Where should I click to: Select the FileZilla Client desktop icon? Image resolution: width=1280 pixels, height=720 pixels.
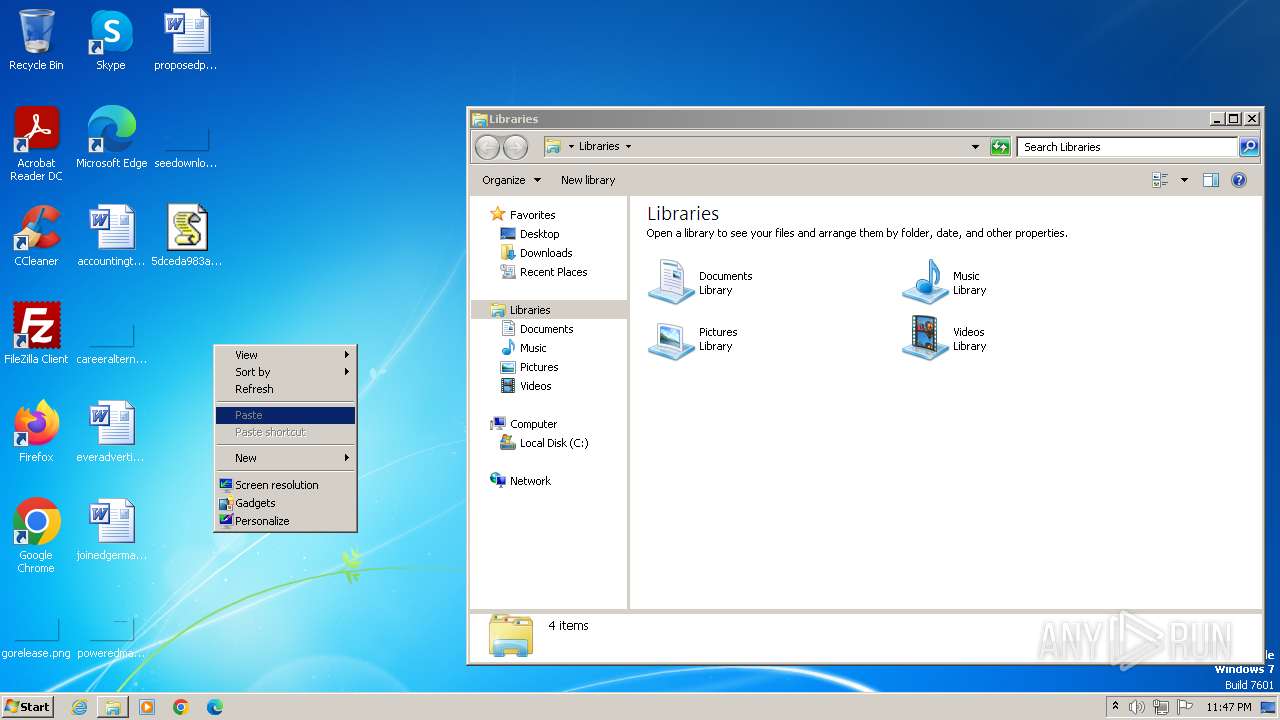36,334
